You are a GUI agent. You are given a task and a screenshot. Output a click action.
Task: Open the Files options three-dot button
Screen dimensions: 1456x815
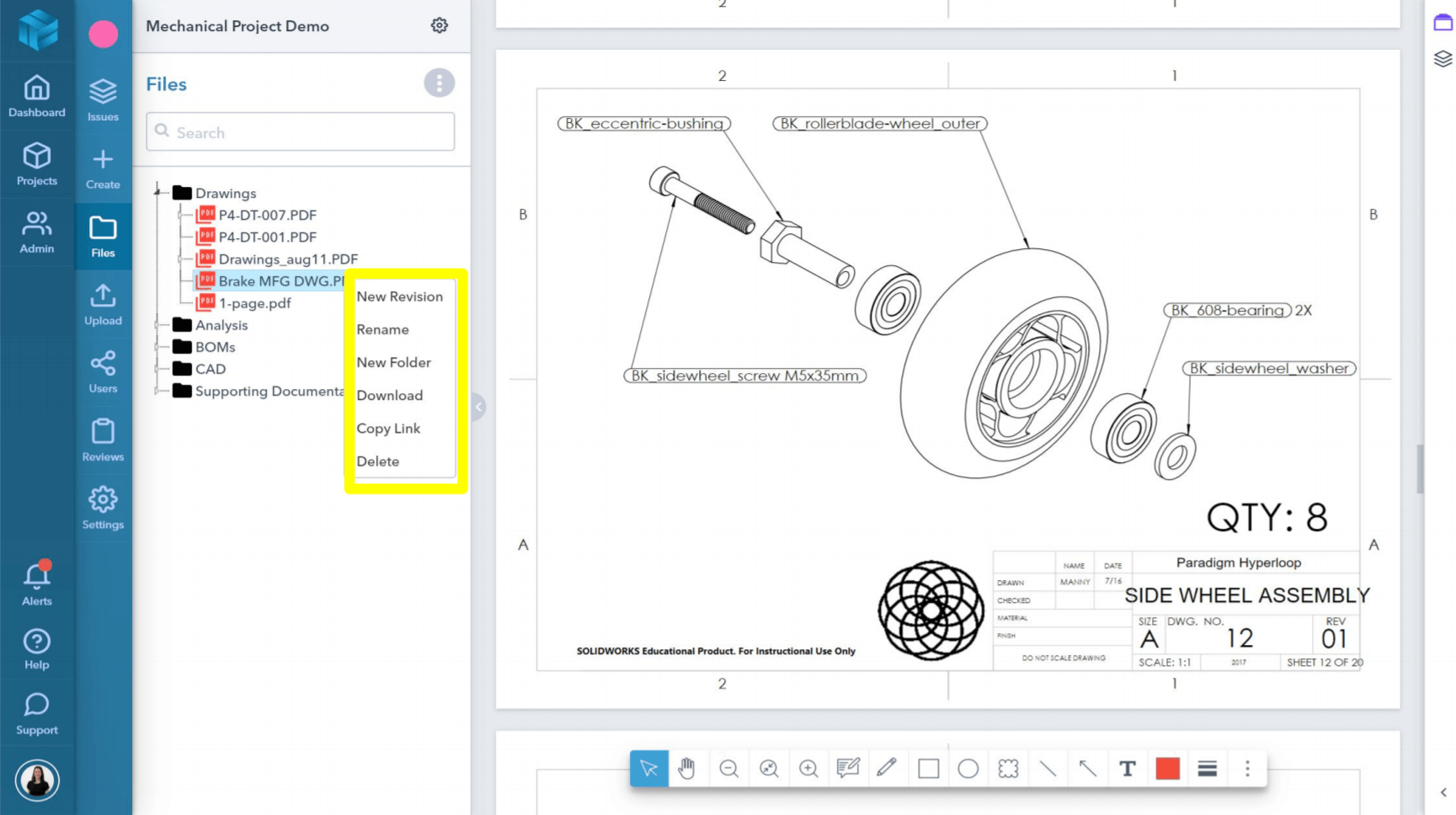coord(439,83)
